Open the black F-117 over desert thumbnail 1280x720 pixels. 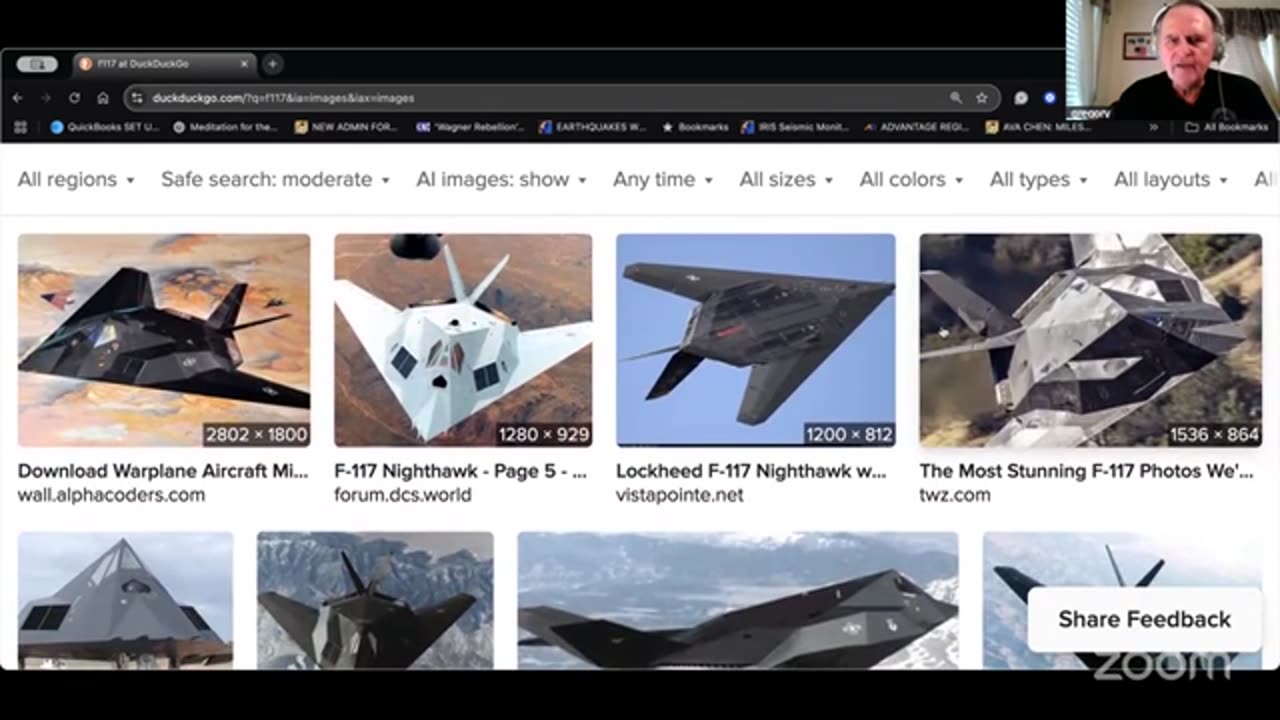tap(164, 340)
